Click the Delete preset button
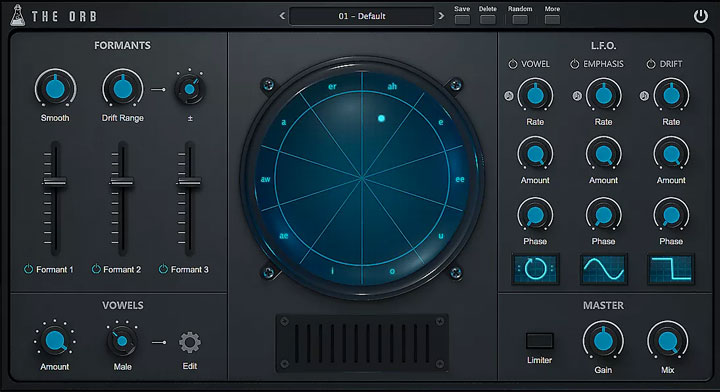The height and width of the screenshot is (392, 720). click(488, 19)
